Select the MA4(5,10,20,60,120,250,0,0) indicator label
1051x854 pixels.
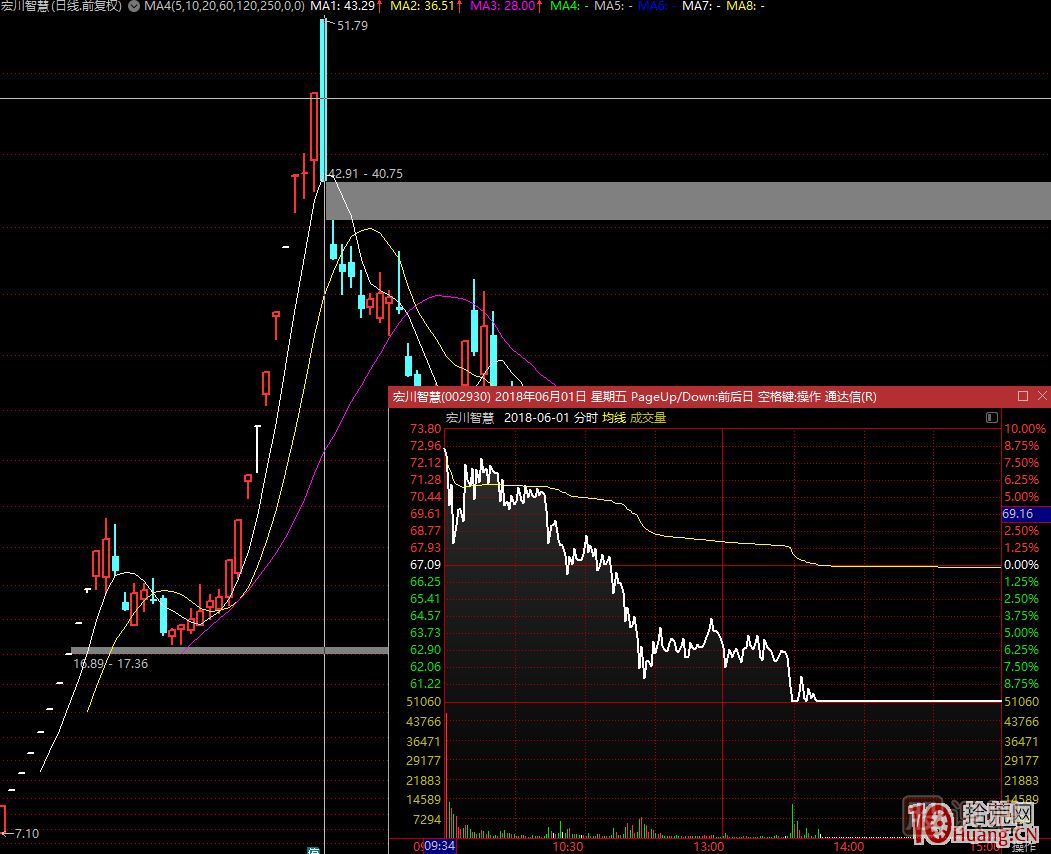(225, 6)
